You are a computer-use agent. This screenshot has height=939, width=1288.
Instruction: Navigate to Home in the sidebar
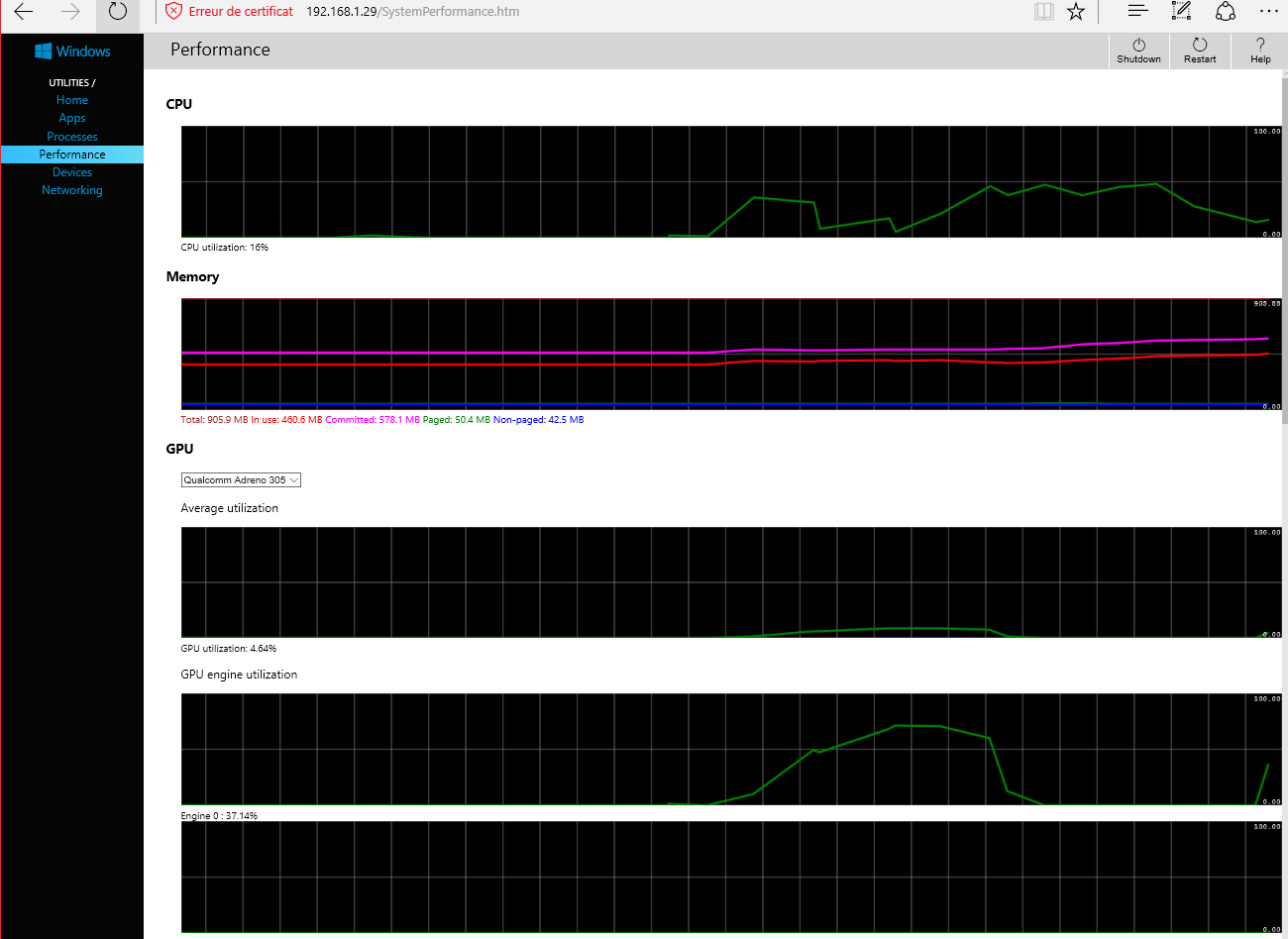[x=72, y=100]
